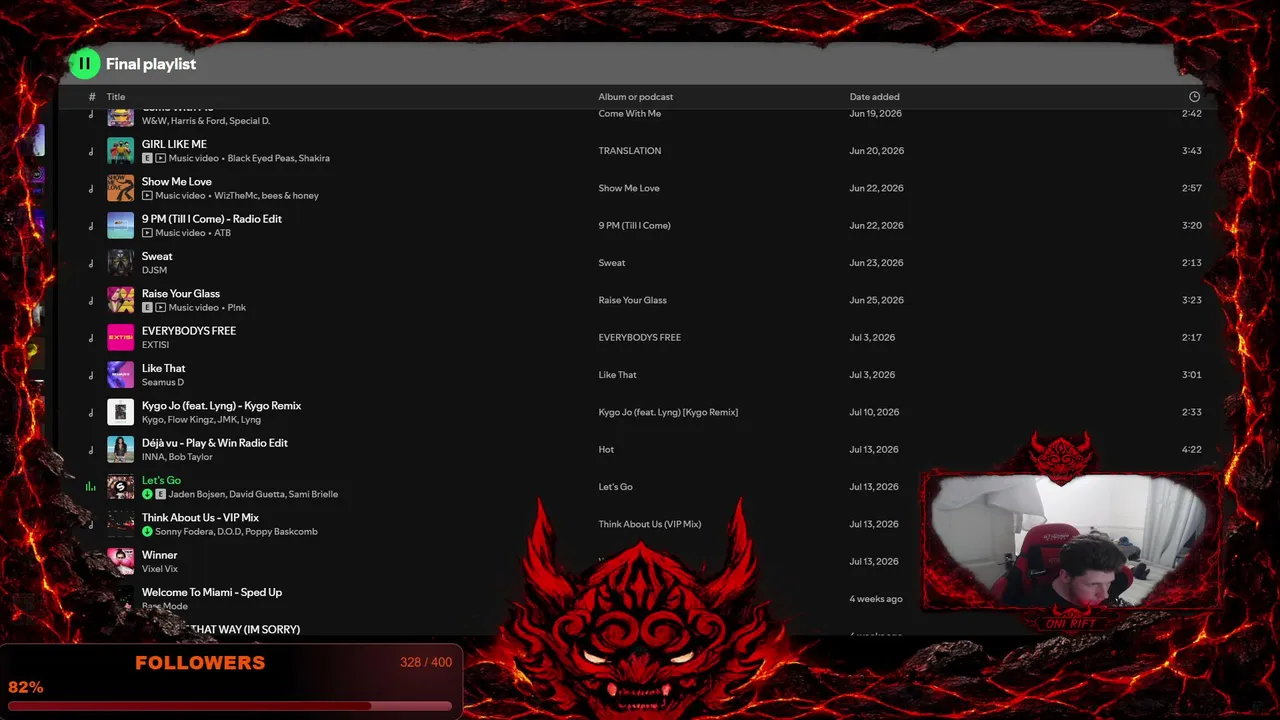This screenshot has width=1280, height=720.
Task: Click the Kygo Jo track cover art
Action: pos(121,412)
